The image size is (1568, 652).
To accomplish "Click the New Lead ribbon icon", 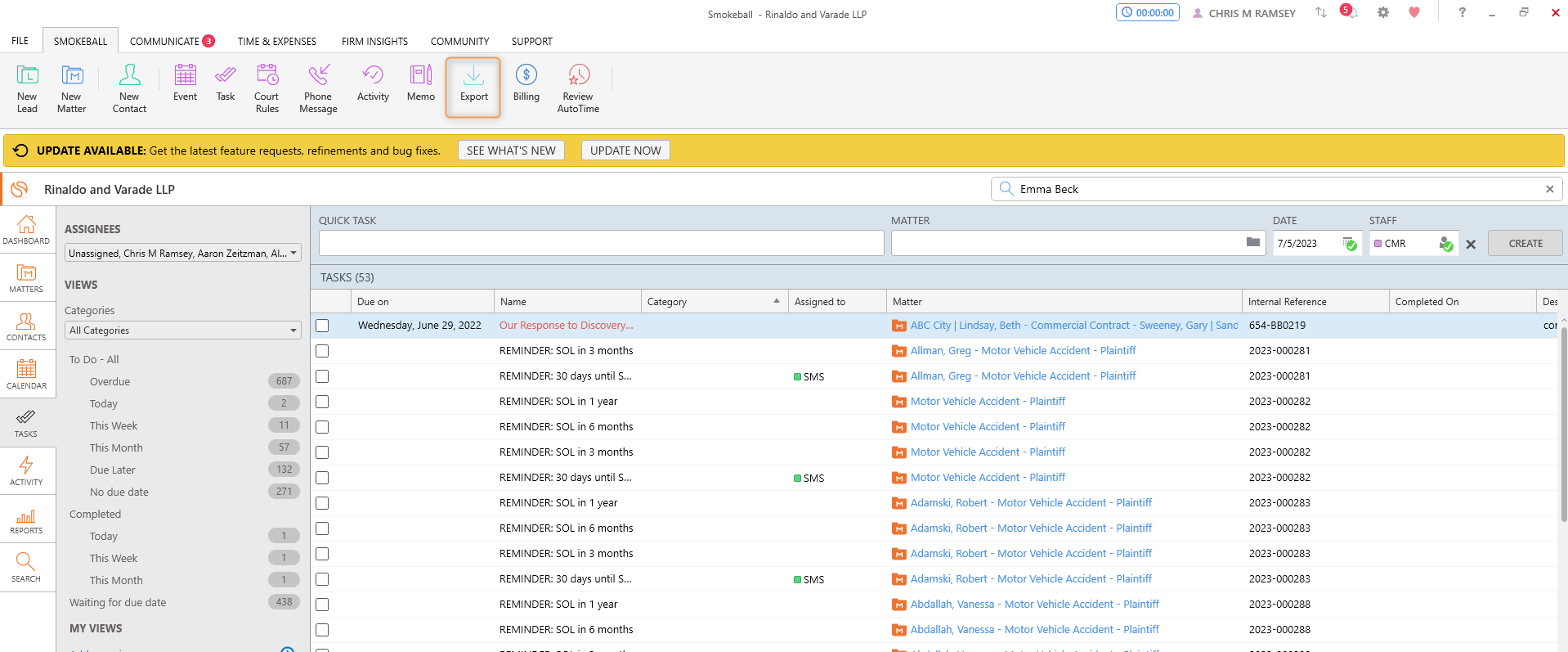I will pyautogui.click(x=27, y=88).
